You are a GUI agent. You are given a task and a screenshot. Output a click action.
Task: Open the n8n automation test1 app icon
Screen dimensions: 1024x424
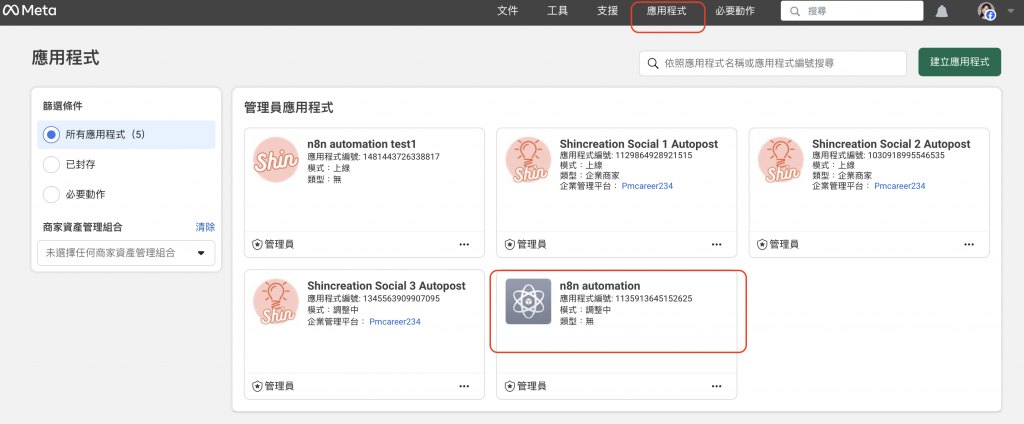pyautogui.click(x=276, y=160)
